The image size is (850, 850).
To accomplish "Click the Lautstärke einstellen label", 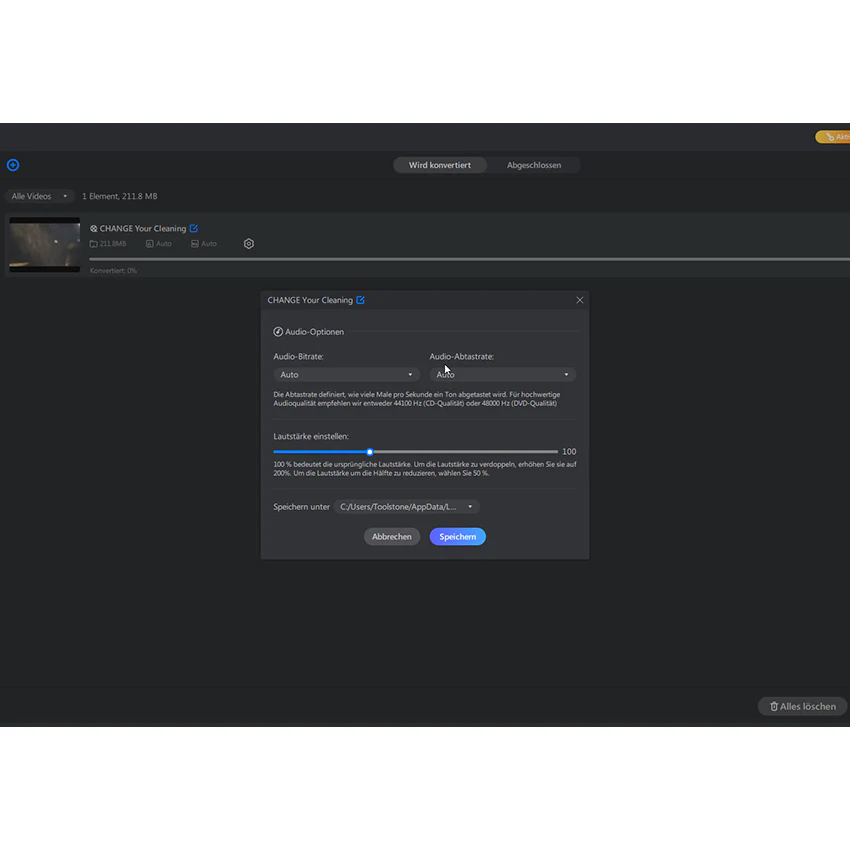I will tap(311, 436).
